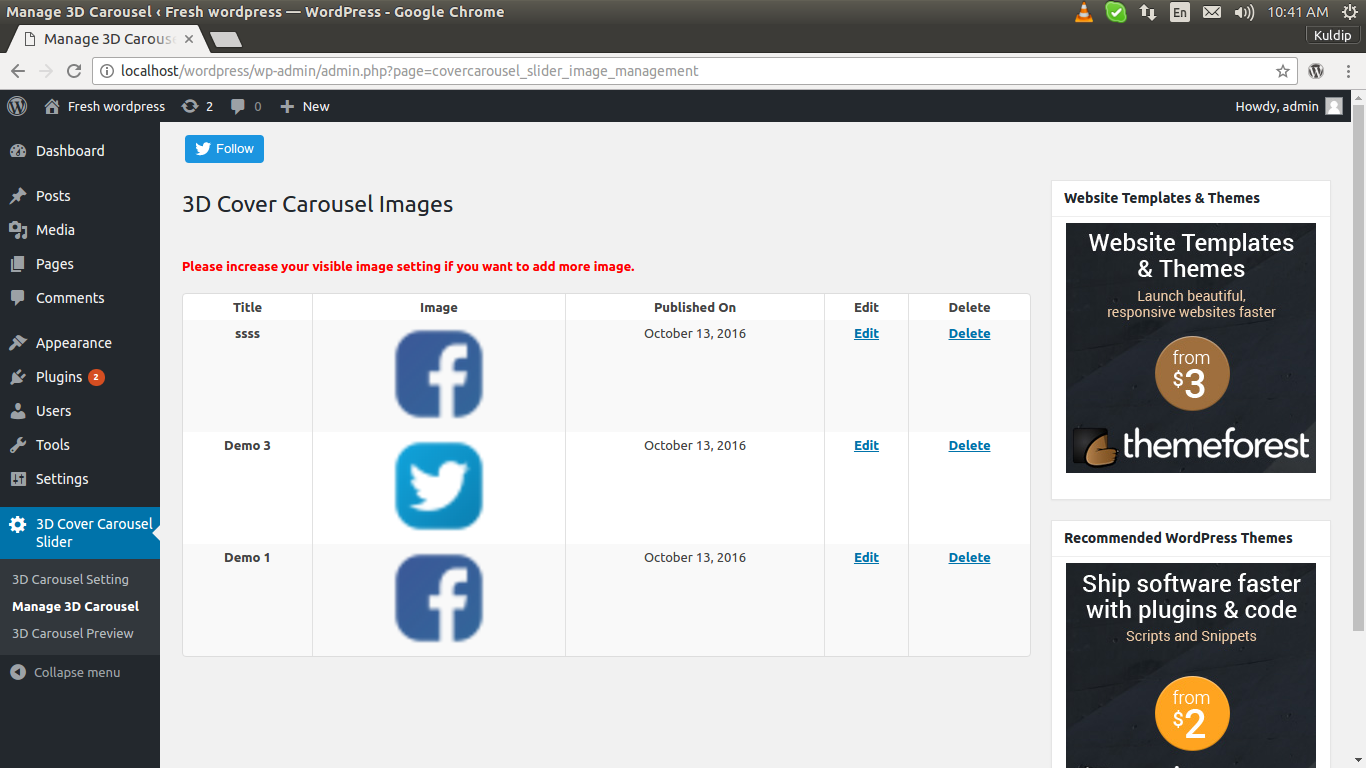The image size is (1366, 768).
Task: Delete the Demo 1 image
Action: click(969, 558)
